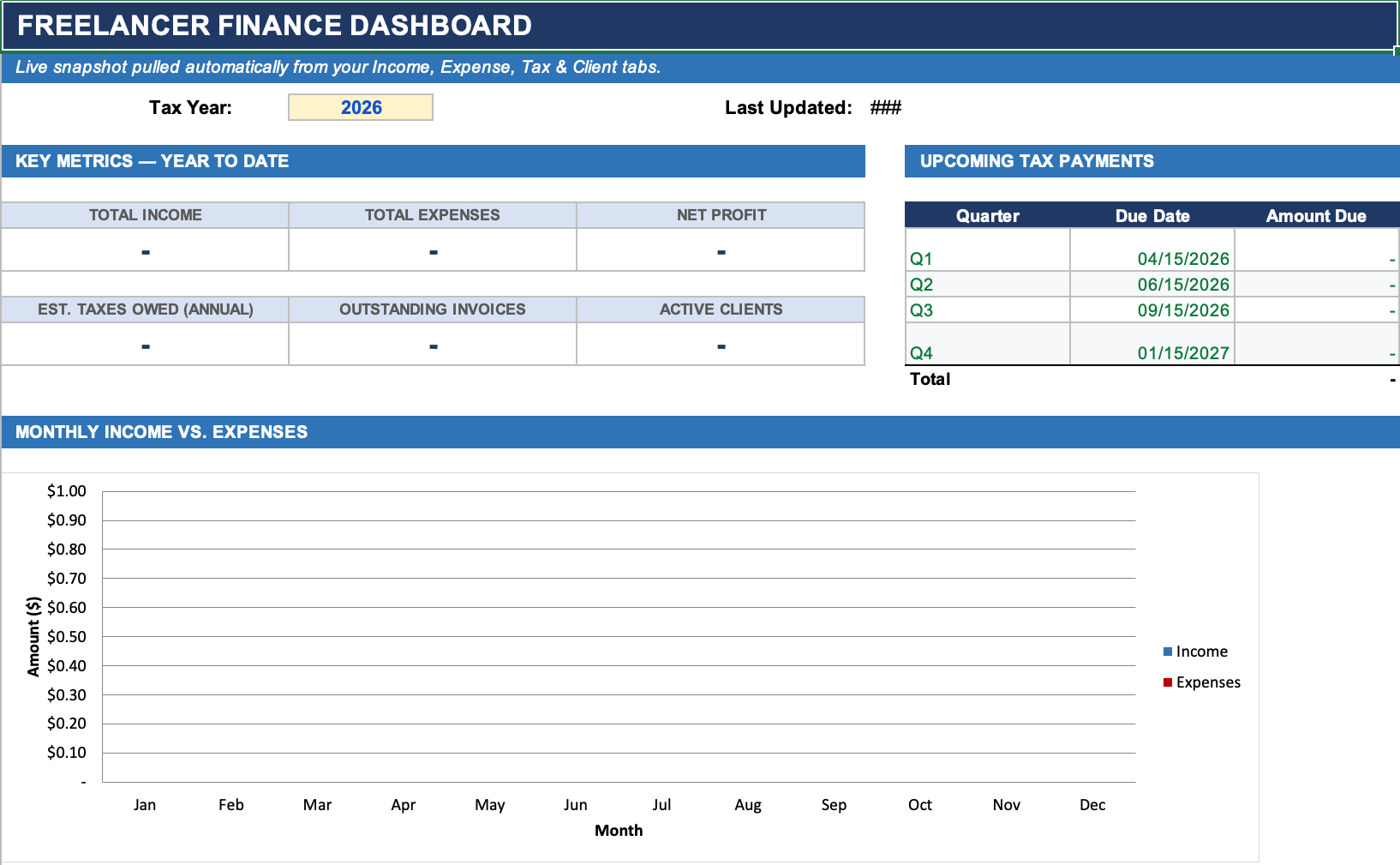1400x865 pixels.
Task: Click the Last Updated label
Action: [x=788, y=107]
